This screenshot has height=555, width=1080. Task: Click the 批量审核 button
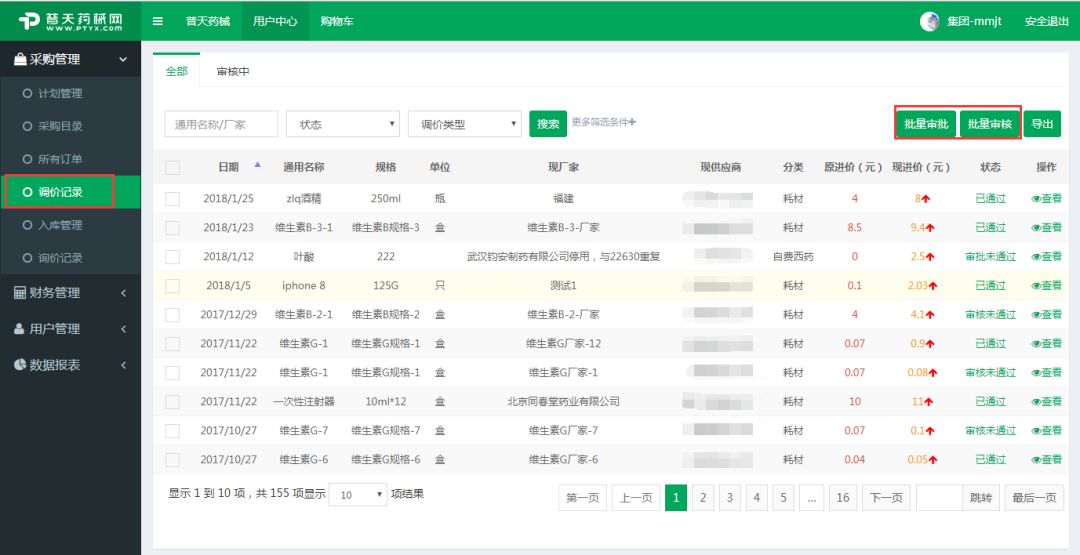click(x=990, y=124)
